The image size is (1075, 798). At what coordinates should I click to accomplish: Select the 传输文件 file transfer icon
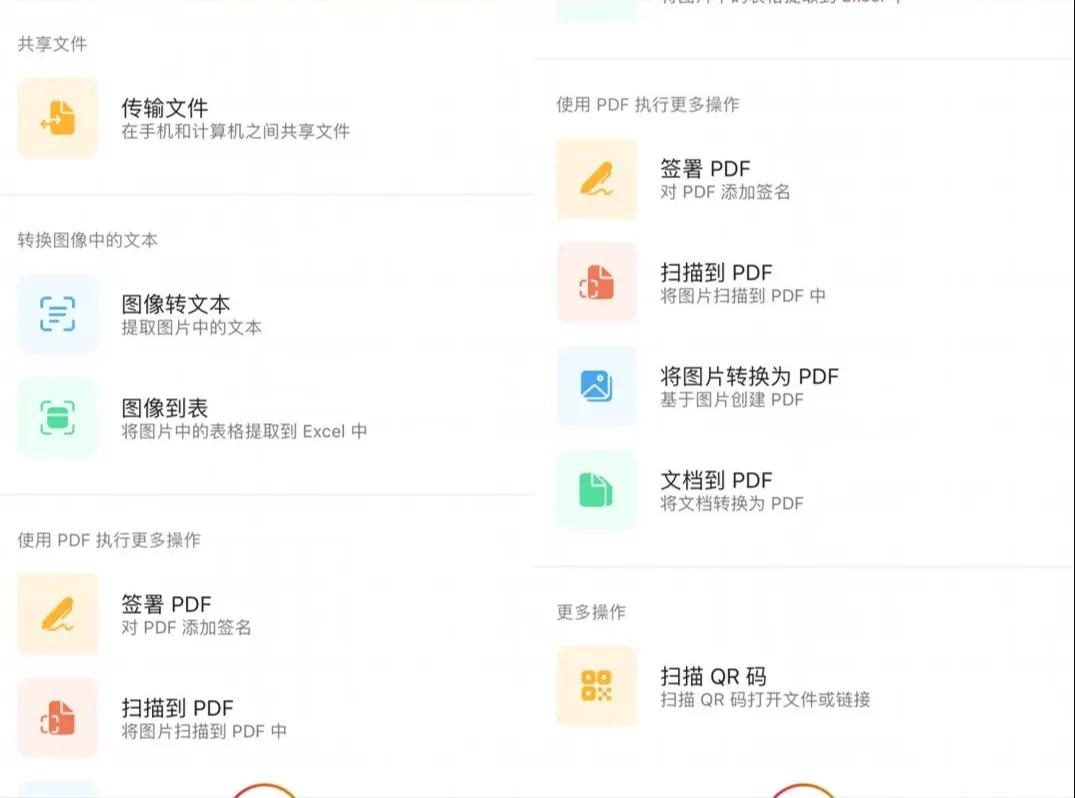[x=57, y=118]
